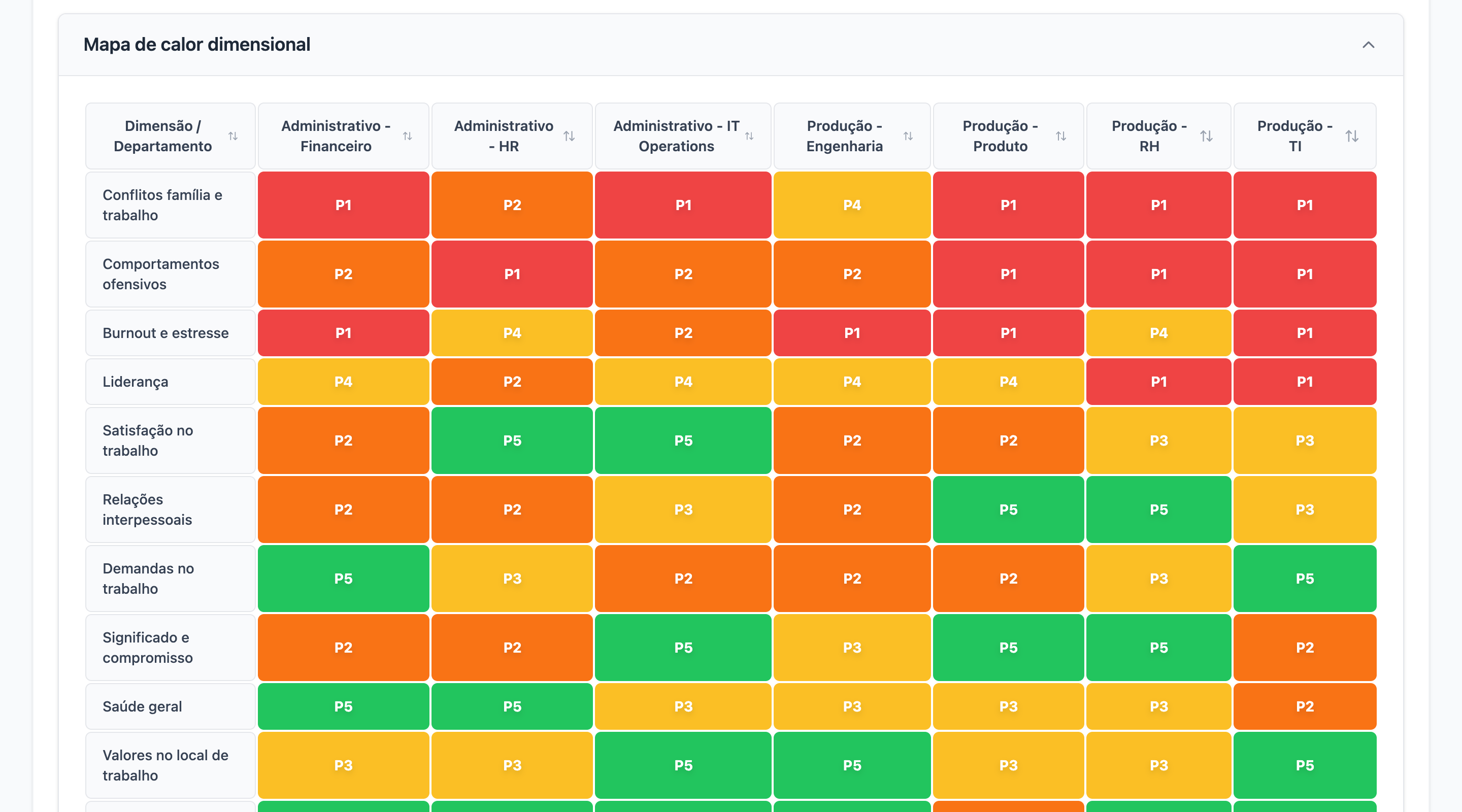Collapse the Mapa de calor dimensional panel
The image size is (1462, 812).
[1368, 45]
